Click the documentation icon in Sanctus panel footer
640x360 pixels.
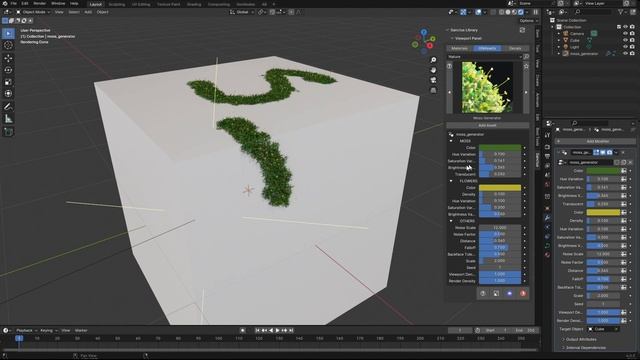[x=483, y=293]
